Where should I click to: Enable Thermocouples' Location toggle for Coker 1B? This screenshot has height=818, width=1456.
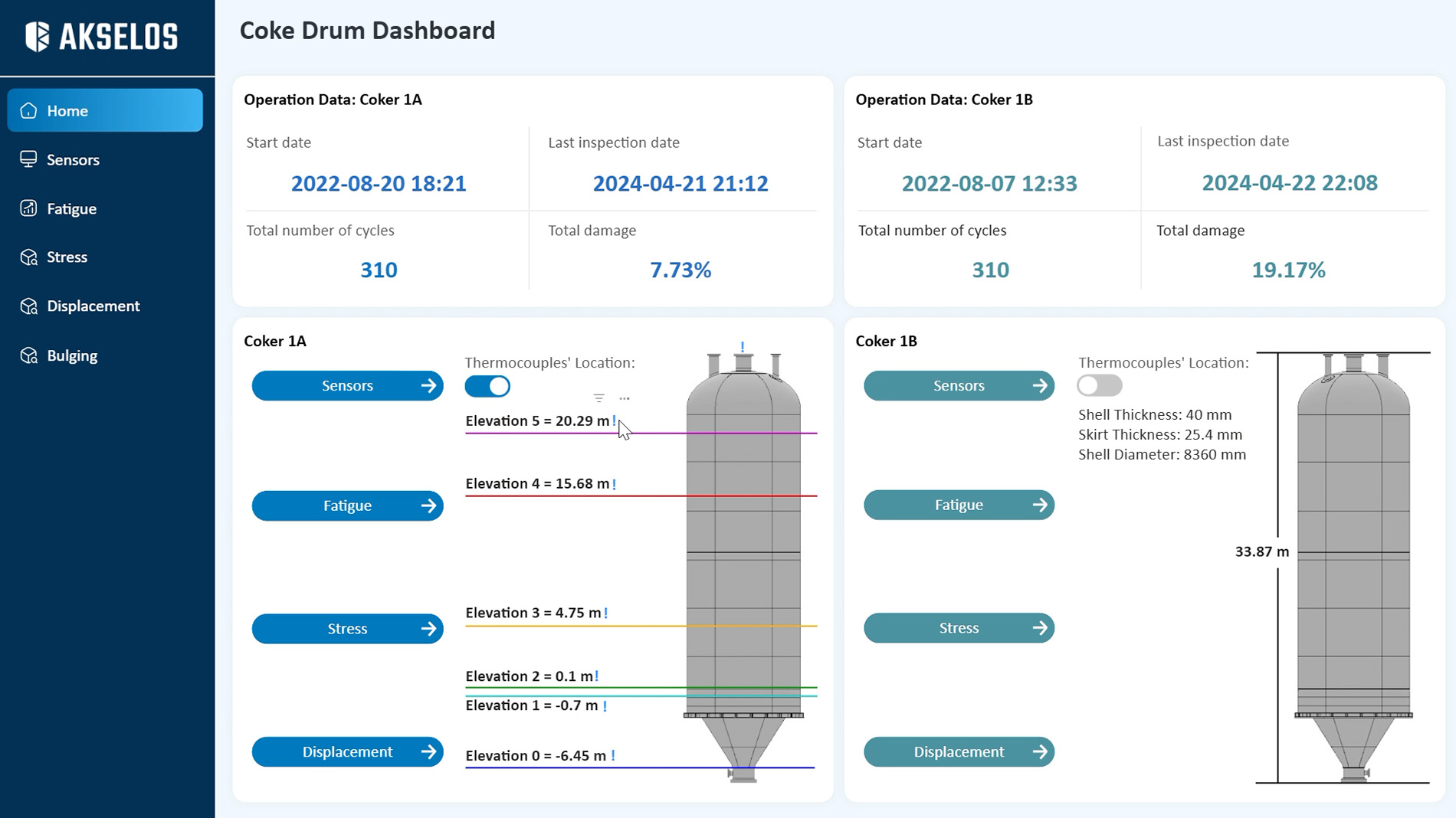1100,386
